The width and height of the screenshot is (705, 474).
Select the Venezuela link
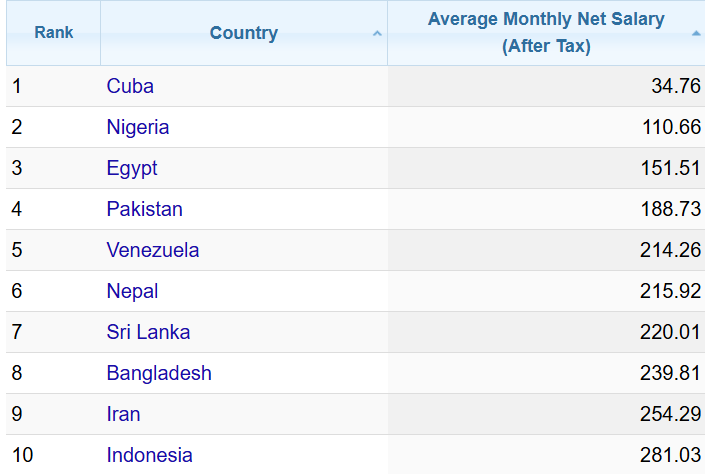click(x=153, y=250)
